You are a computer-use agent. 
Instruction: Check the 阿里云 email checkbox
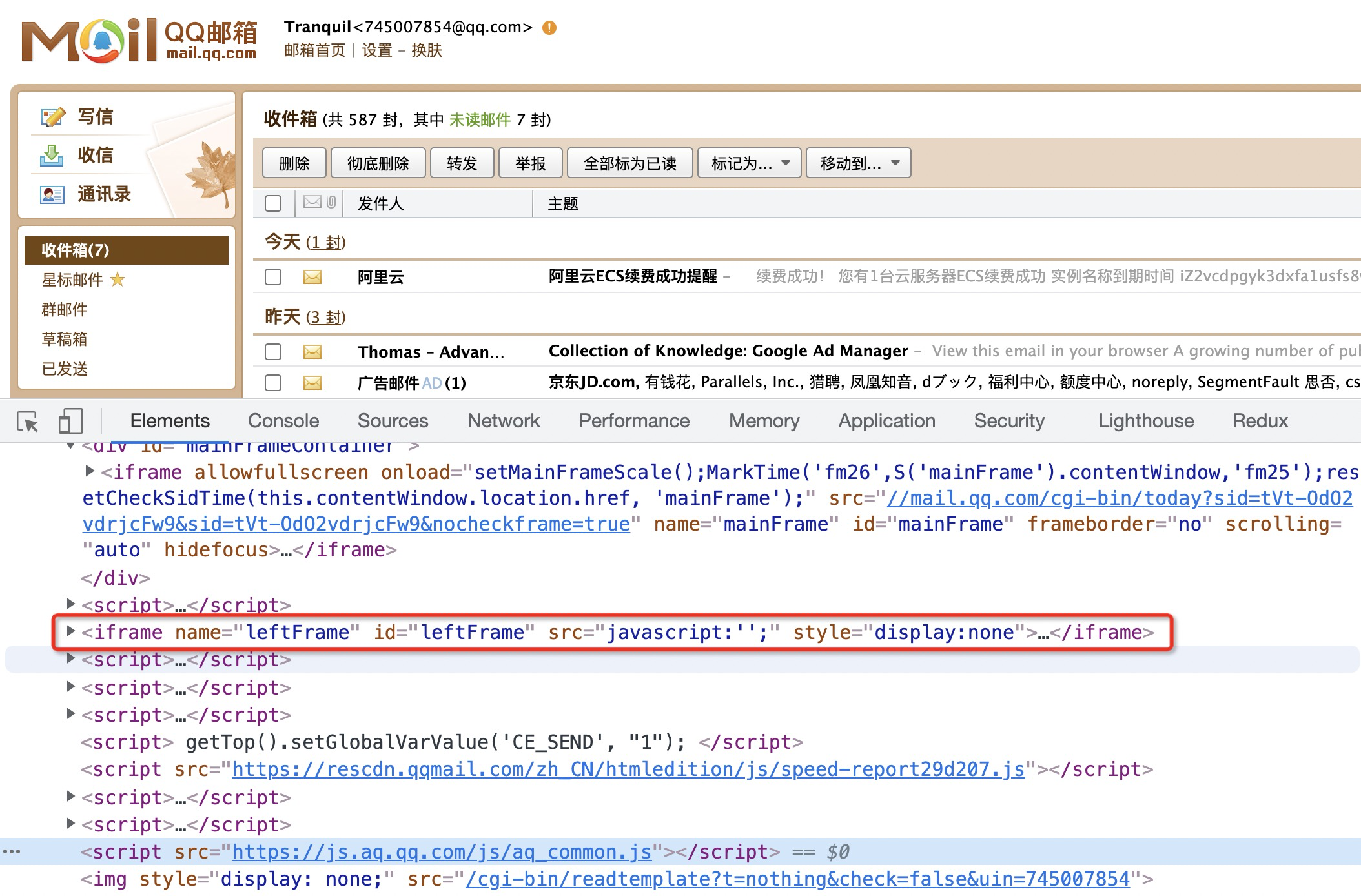(x=273, y=277)
